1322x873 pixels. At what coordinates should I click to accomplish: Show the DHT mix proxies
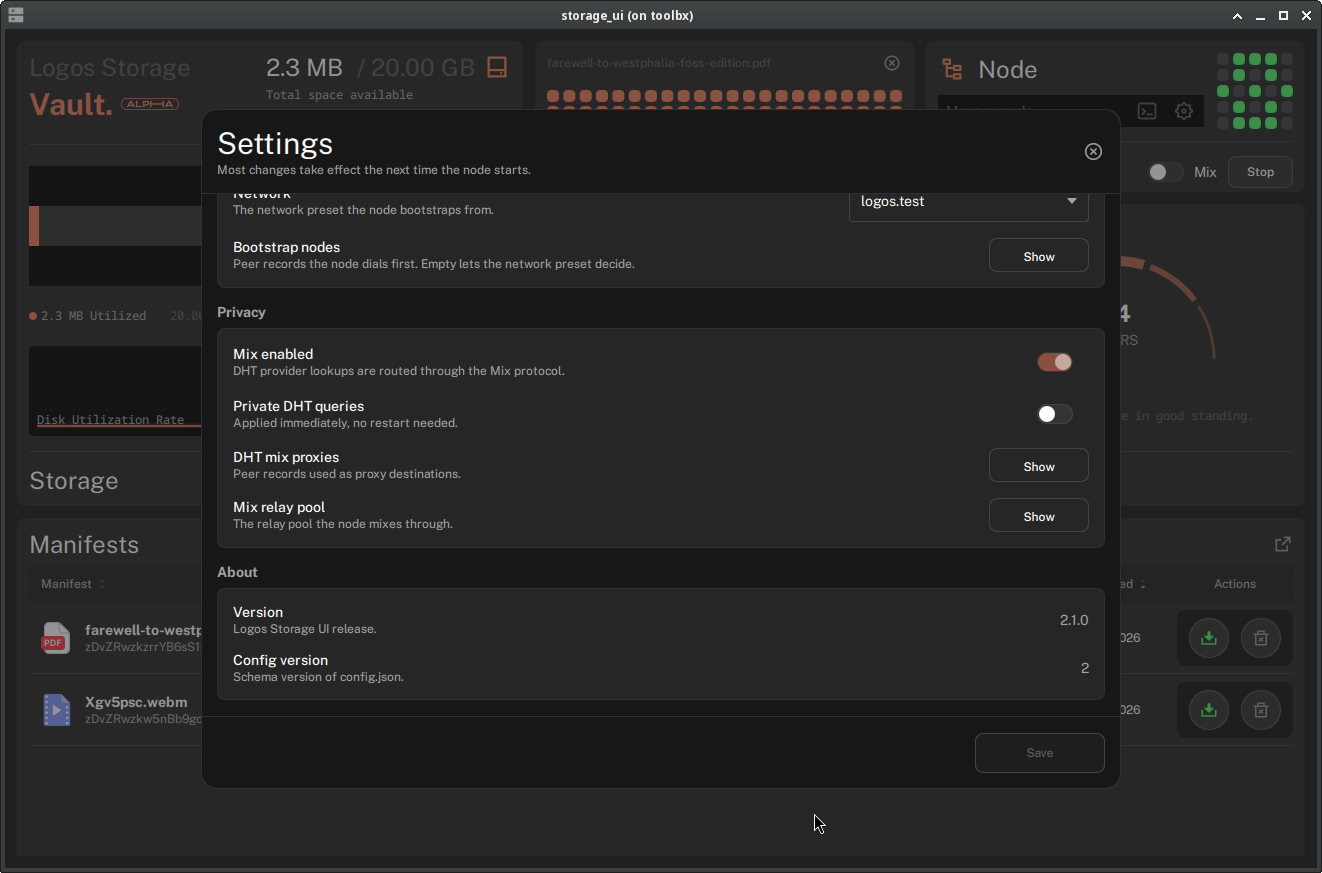(1038, 466)
